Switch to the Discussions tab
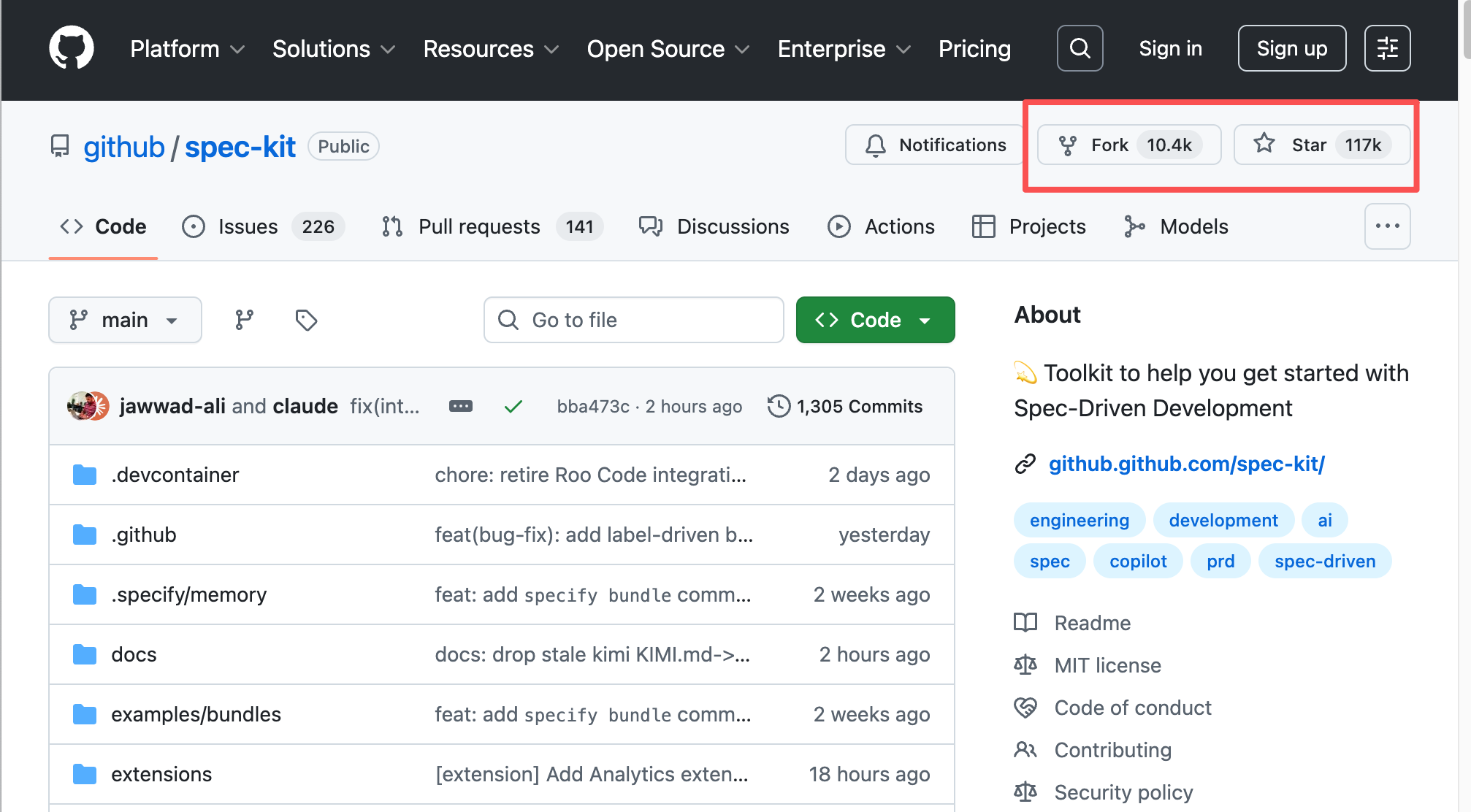Viewport: 1471px width, 812px height. (x=714, y=226)
